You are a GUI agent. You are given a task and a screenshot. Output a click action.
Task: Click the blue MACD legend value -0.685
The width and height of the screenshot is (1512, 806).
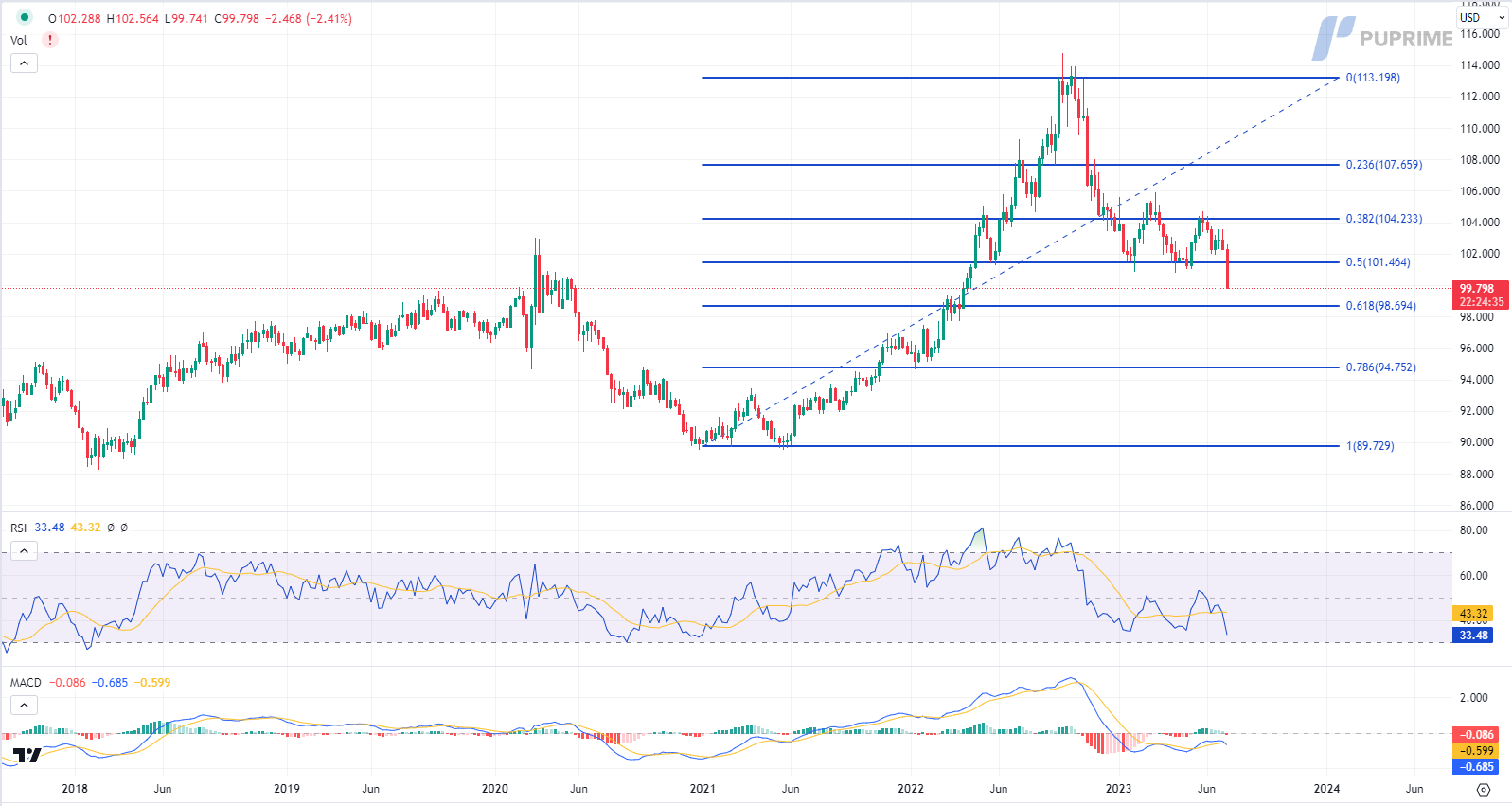pos(110,682)
